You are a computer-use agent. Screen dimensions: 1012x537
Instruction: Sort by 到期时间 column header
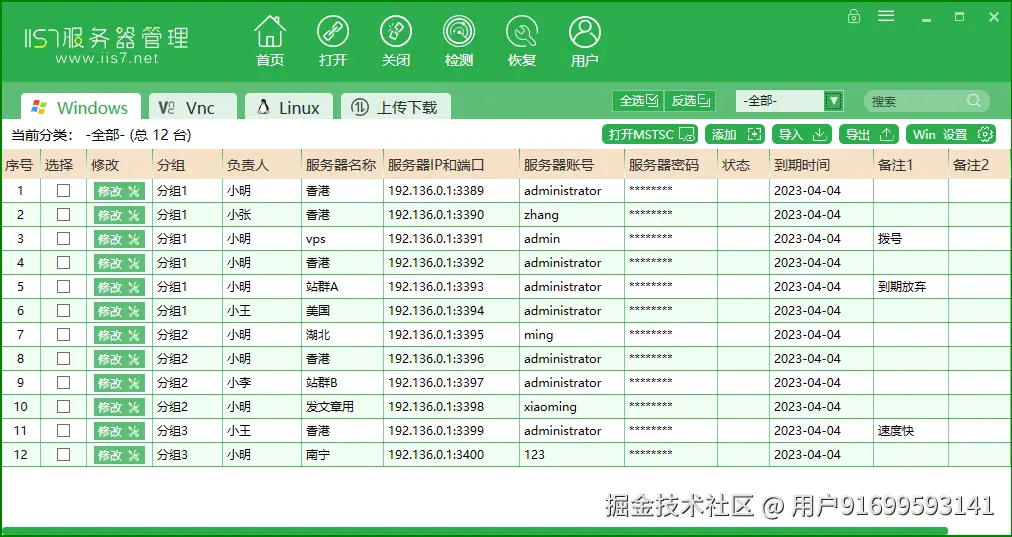point(821,165)
